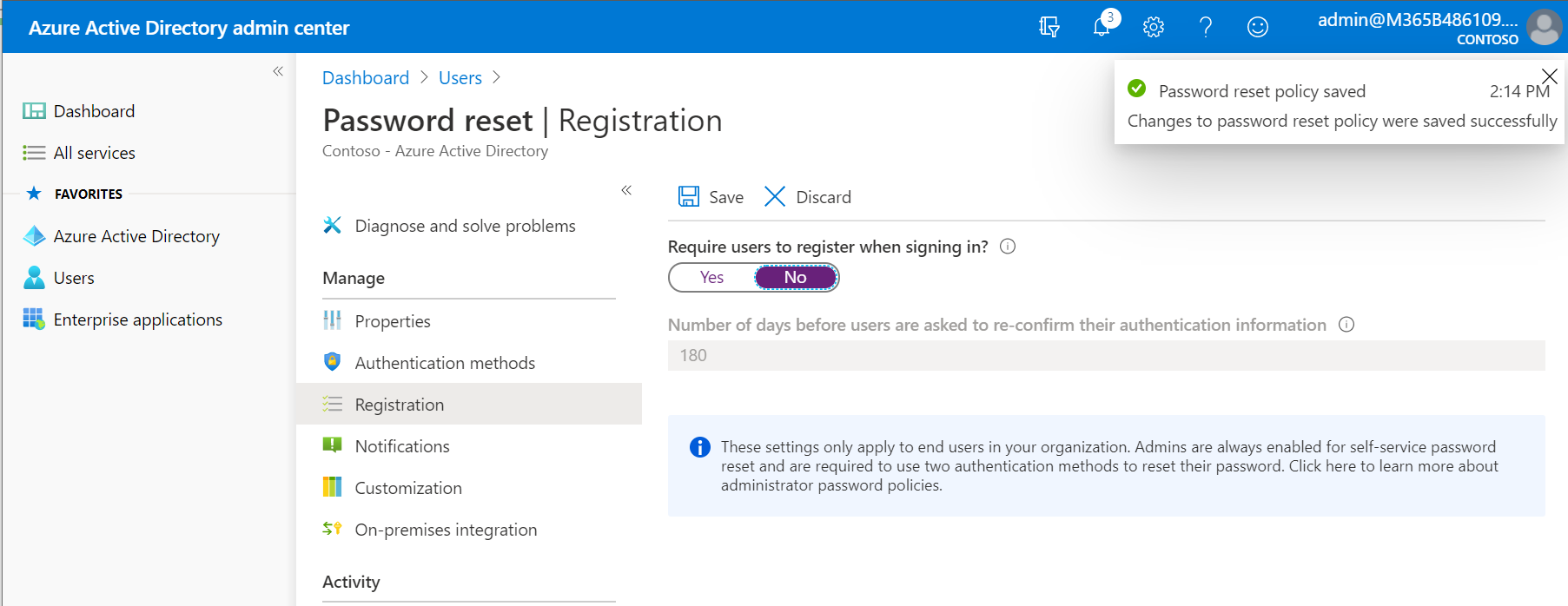This screenshot has width=1568, height=606.
Task: Click the Properties bars icon
Action: click(332, 320)
